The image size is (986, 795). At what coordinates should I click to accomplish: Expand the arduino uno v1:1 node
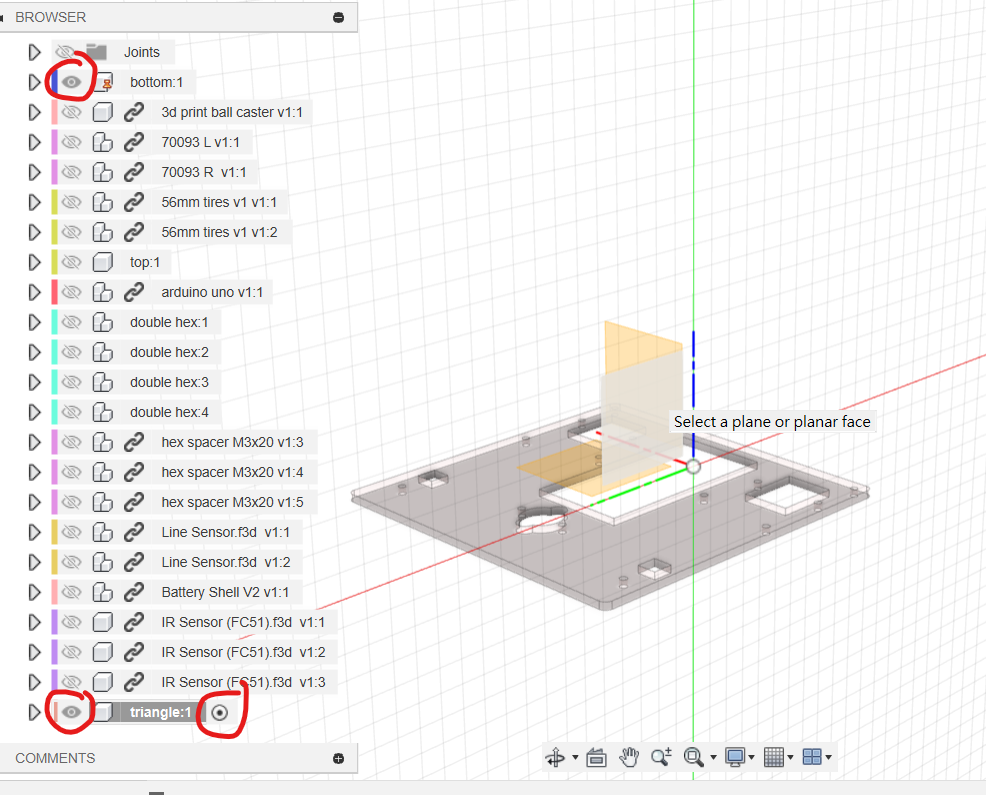pyautogui.click(x=34, y=292)
